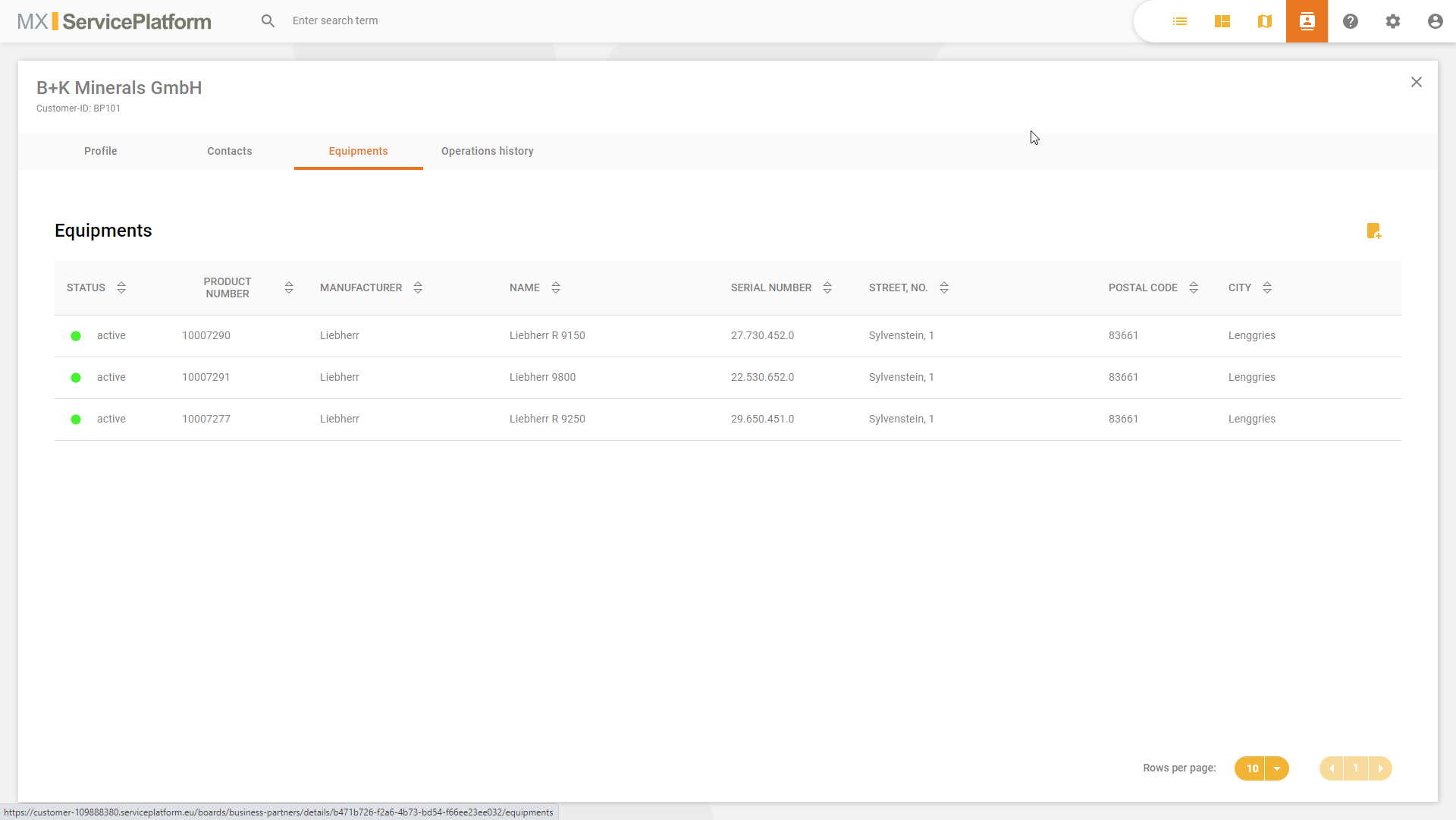
Task: Click the rows per page value 10
Action: [1252, 768]
